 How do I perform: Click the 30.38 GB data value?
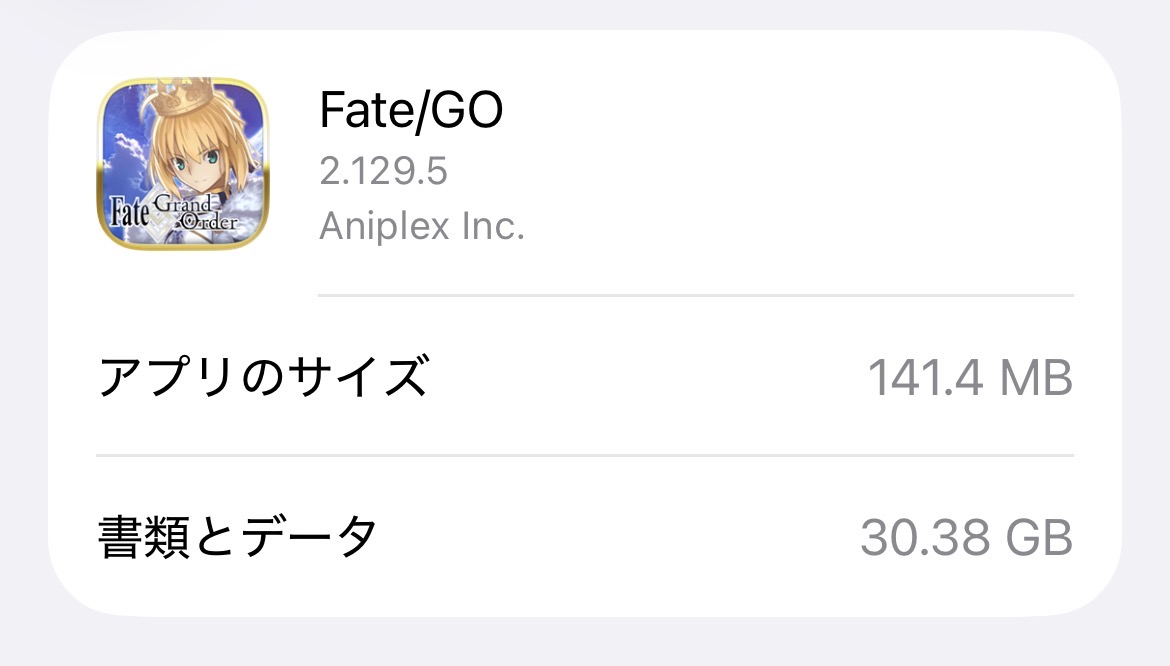[966, 538]
